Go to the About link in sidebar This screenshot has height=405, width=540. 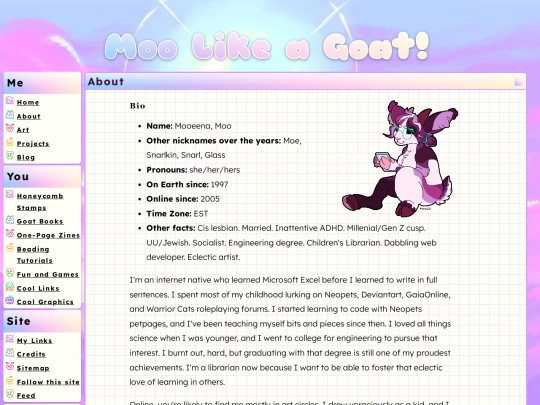point(29,116)
